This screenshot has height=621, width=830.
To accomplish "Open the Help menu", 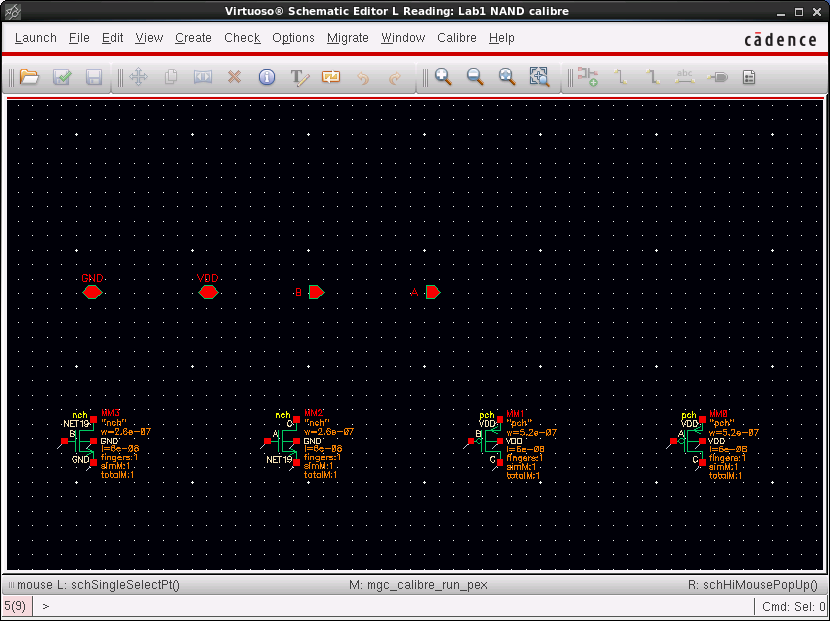I will click(501, 38).
